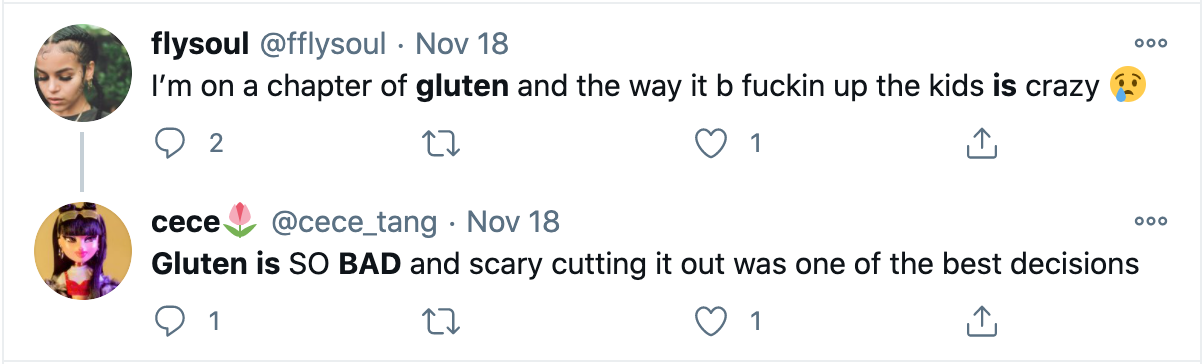Reply to flysoul's gluten tweet
Image resolution: width=1204 pixels, height=364 pixels.
point(172,144)
